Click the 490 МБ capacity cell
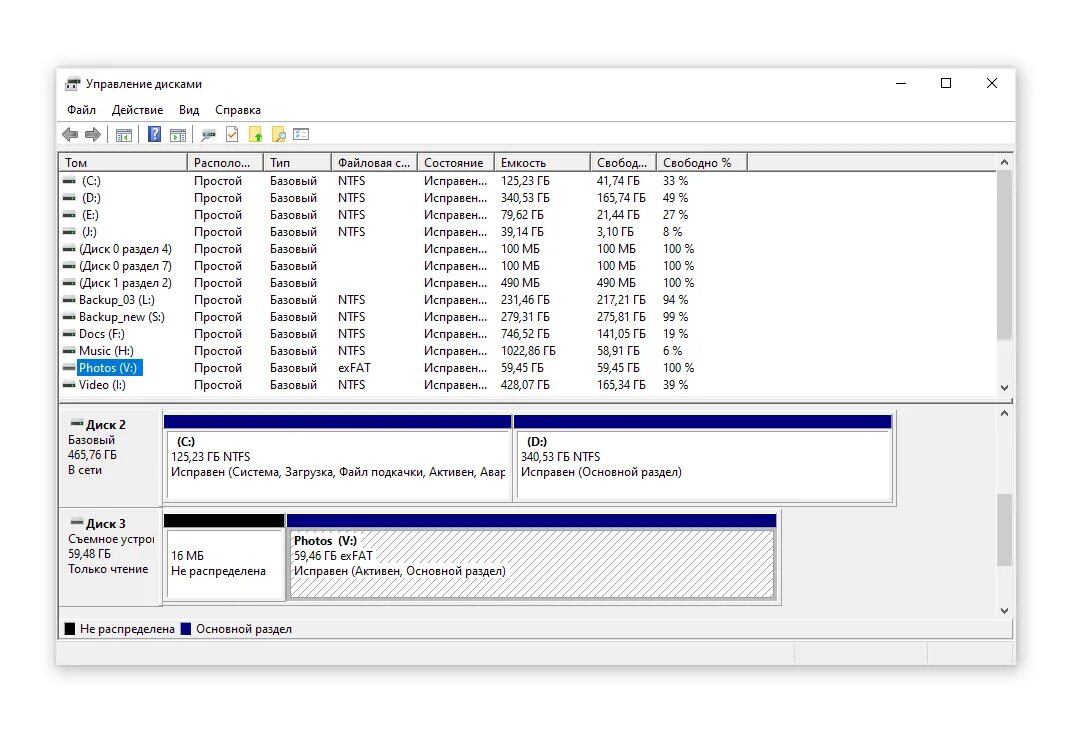The image size is (1075, 736). pos(520,283)
